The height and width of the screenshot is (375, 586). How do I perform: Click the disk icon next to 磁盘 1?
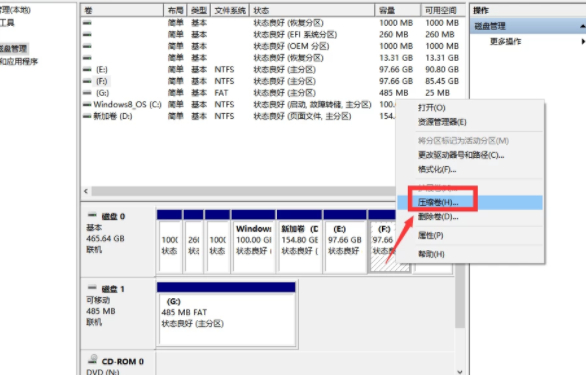click(x=92, y=288)
